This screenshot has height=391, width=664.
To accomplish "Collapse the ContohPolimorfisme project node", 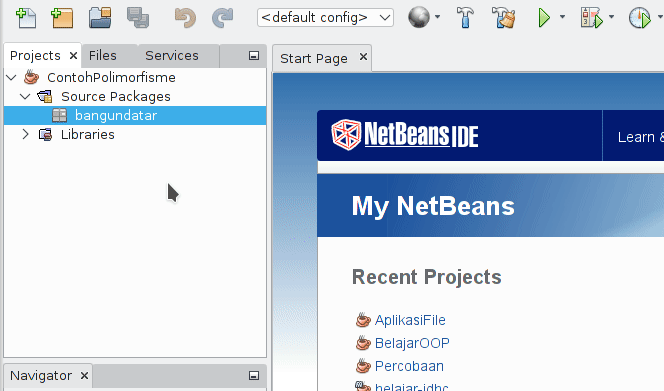I will tap(11, 78).
